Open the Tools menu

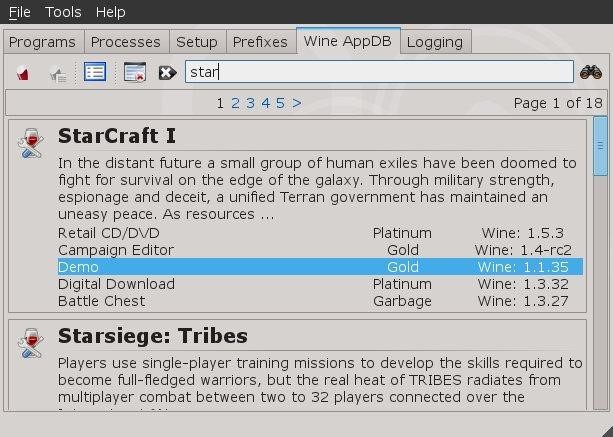point(63,12)
